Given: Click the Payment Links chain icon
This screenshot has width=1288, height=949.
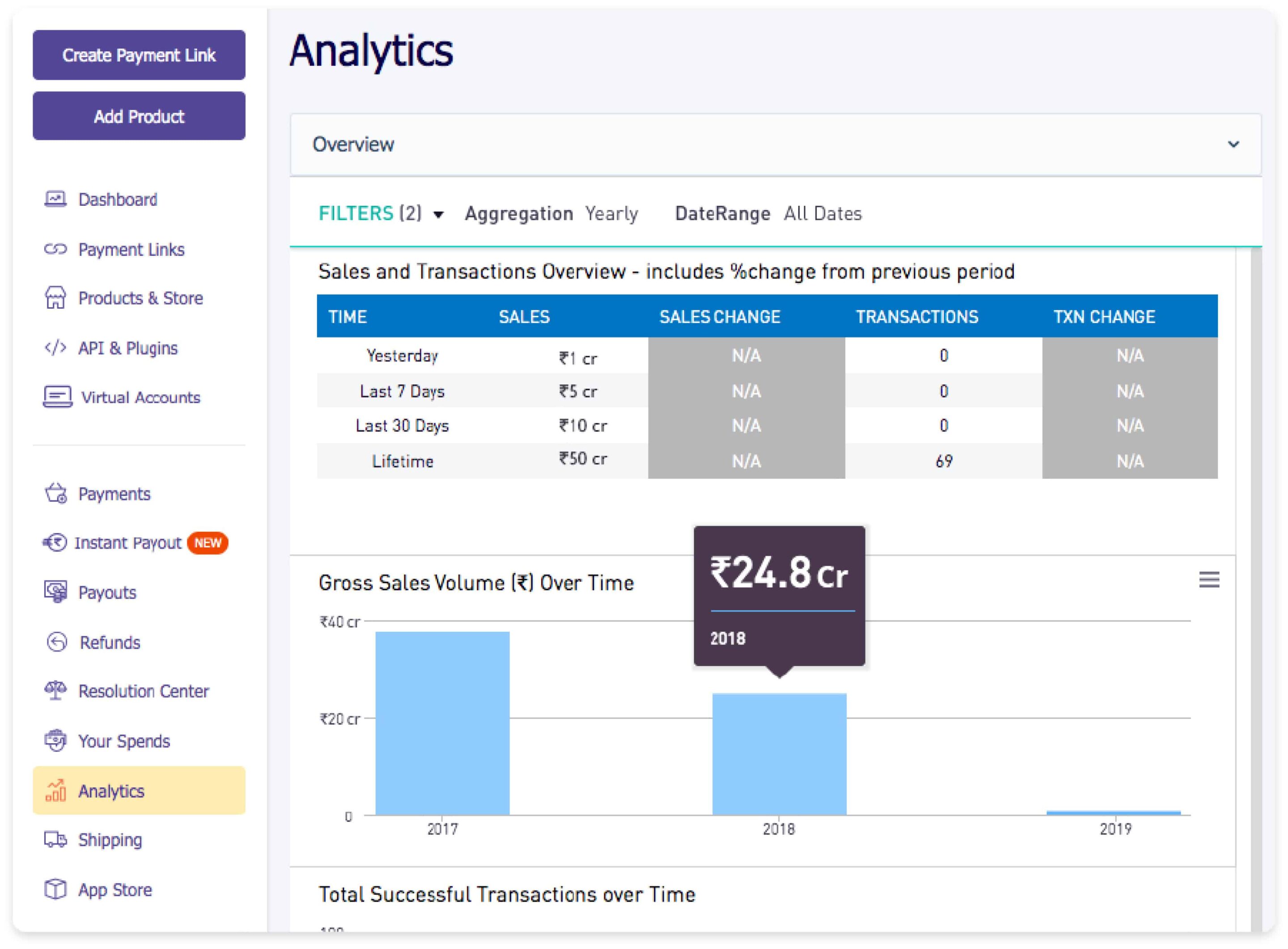Looking at the screenshot, I should pos(55,249).
